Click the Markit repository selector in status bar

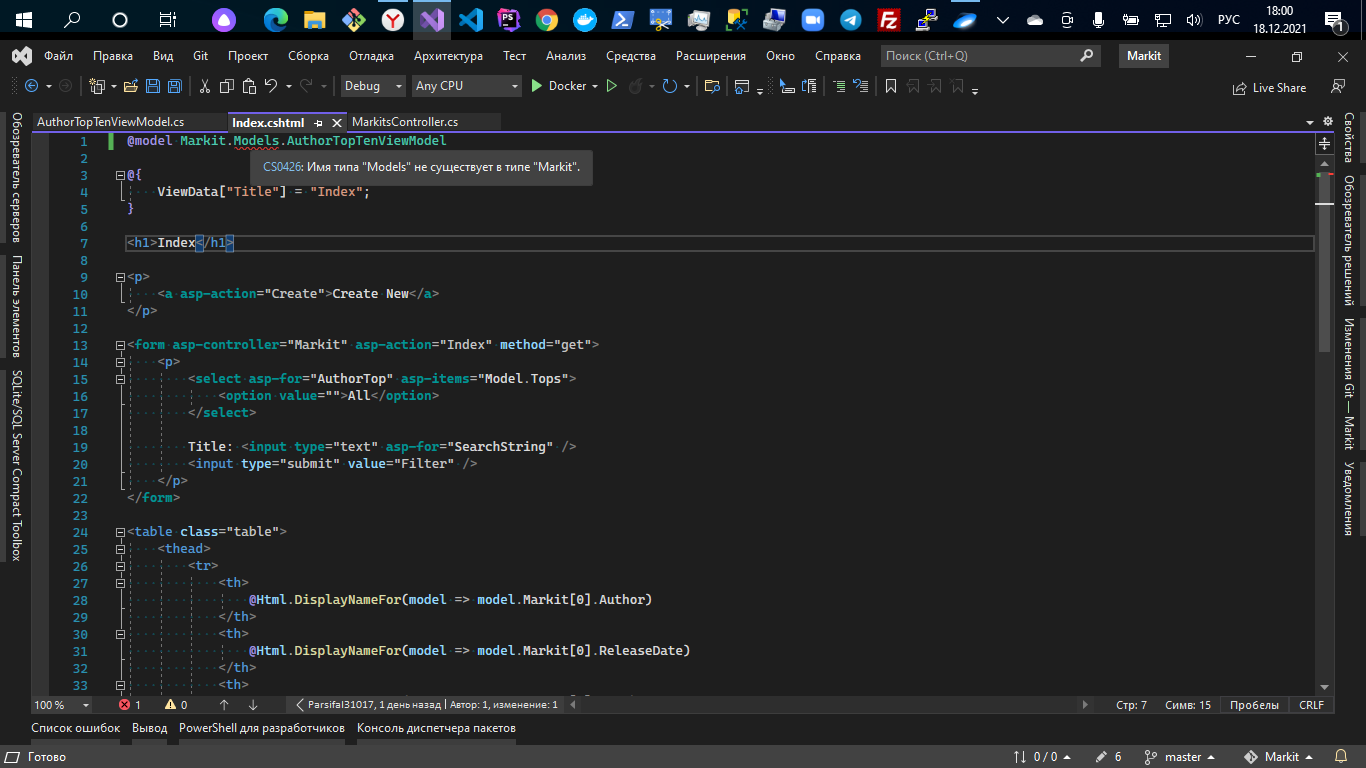click(1278, 757)
